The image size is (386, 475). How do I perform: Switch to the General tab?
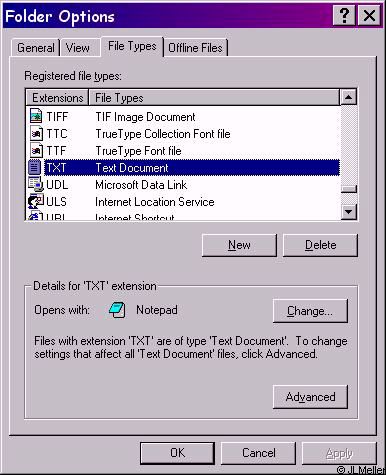click(35, 48)
